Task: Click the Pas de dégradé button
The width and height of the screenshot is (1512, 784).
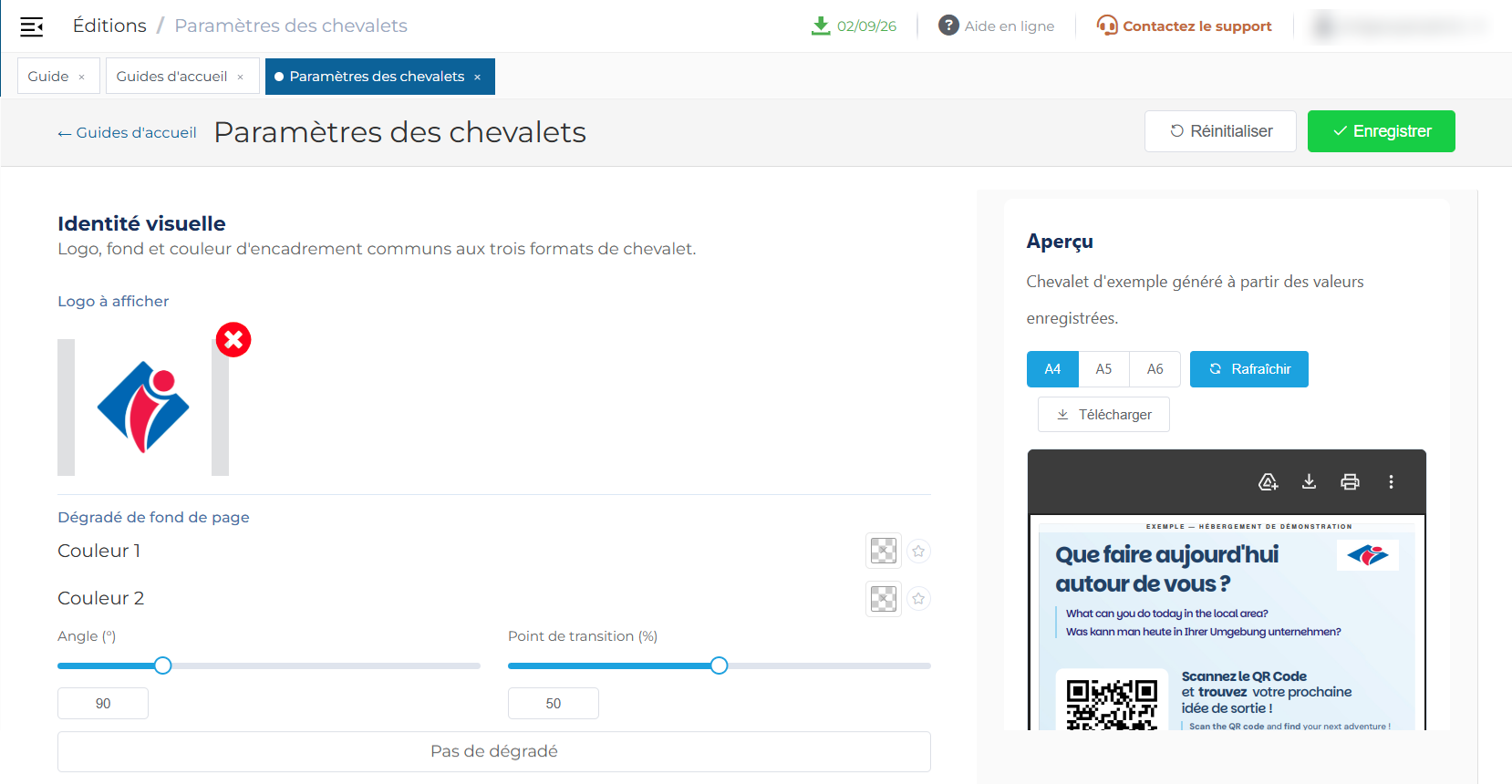Action: click(494, 752)
